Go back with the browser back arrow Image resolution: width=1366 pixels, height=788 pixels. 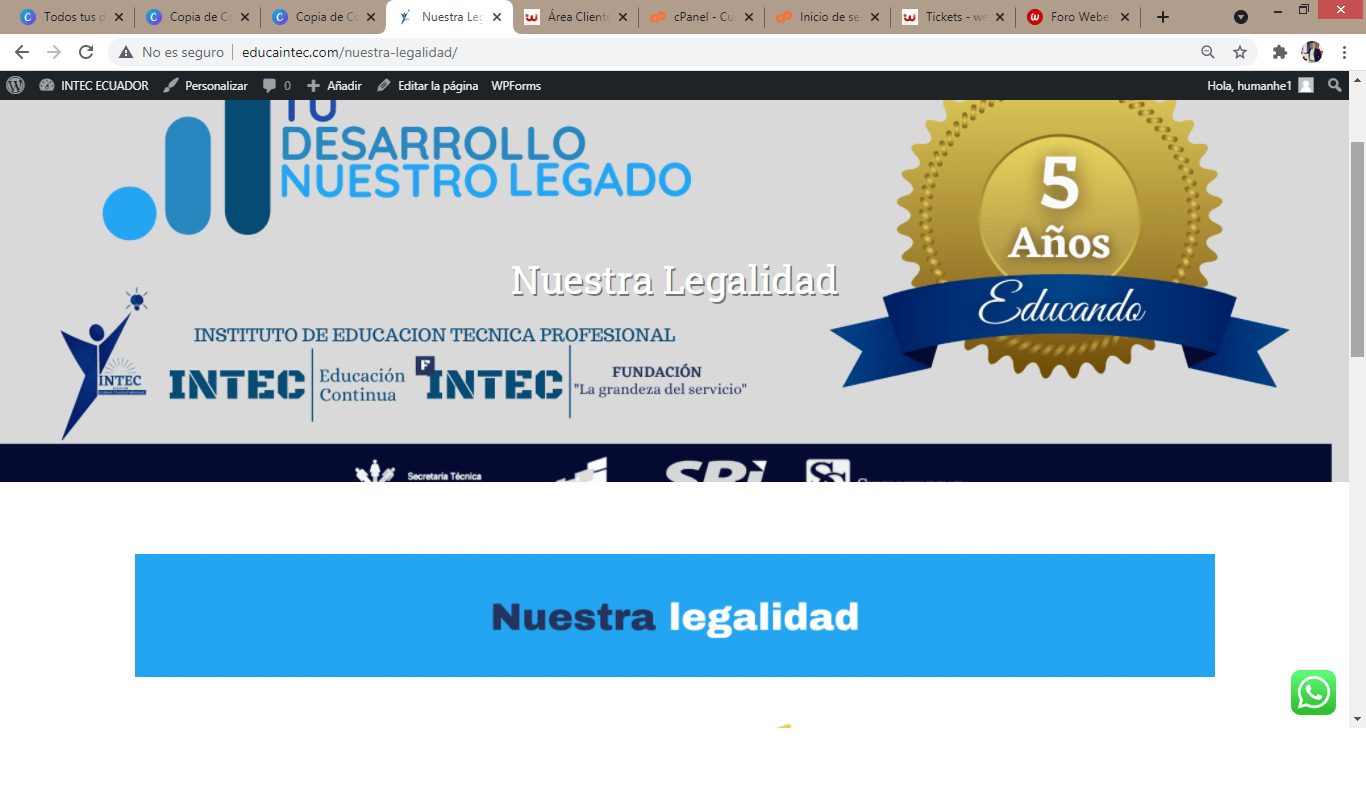[x=22, y=52]
